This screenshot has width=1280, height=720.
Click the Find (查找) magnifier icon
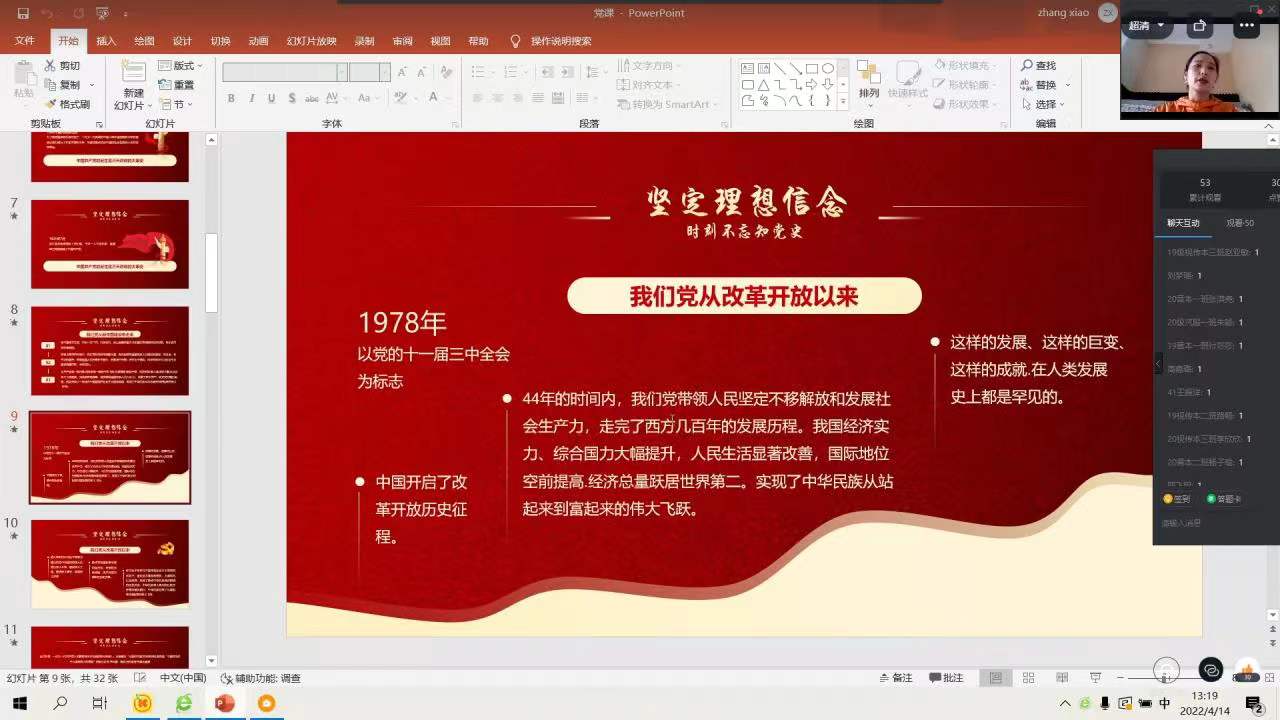click(x=1027, y=66)
